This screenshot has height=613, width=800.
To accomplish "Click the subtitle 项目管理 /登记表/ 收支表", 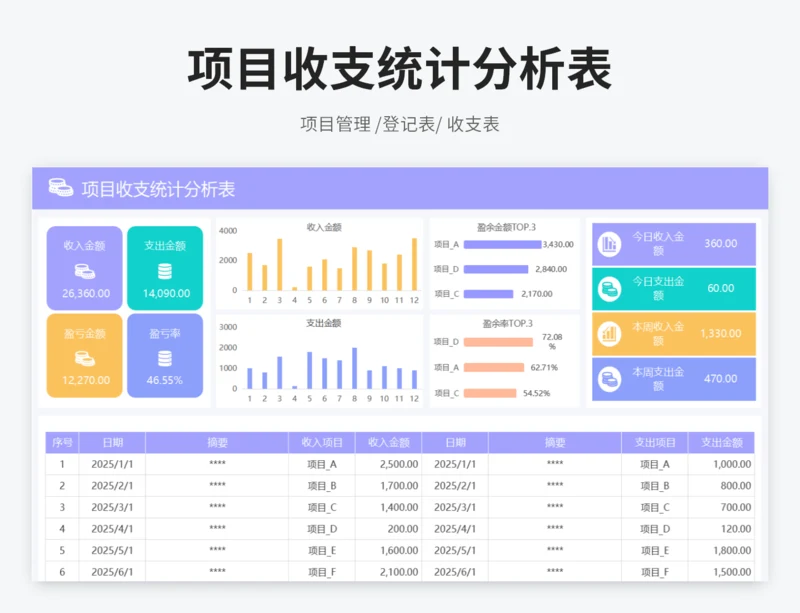I will [x=399, y=124].
